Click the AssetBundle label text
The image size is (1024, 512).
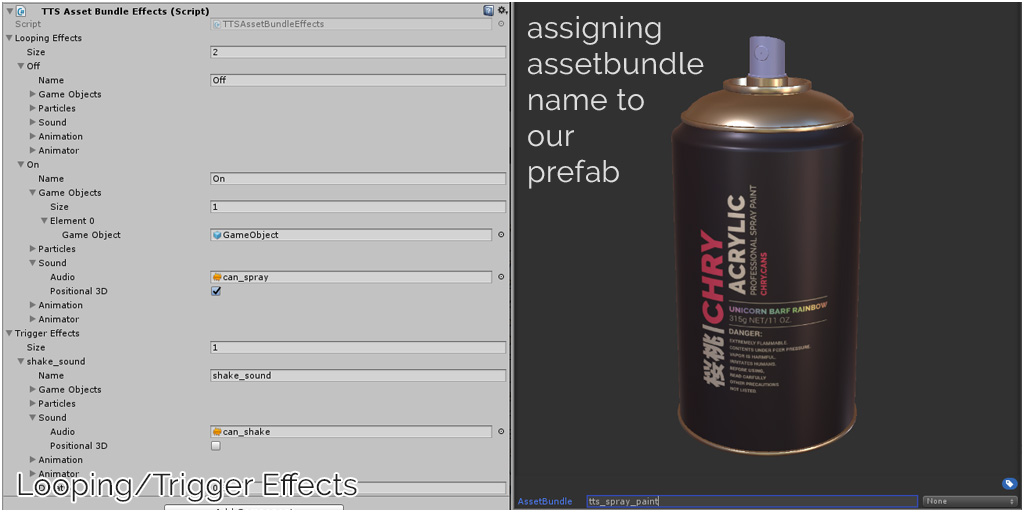coord(545,502)
